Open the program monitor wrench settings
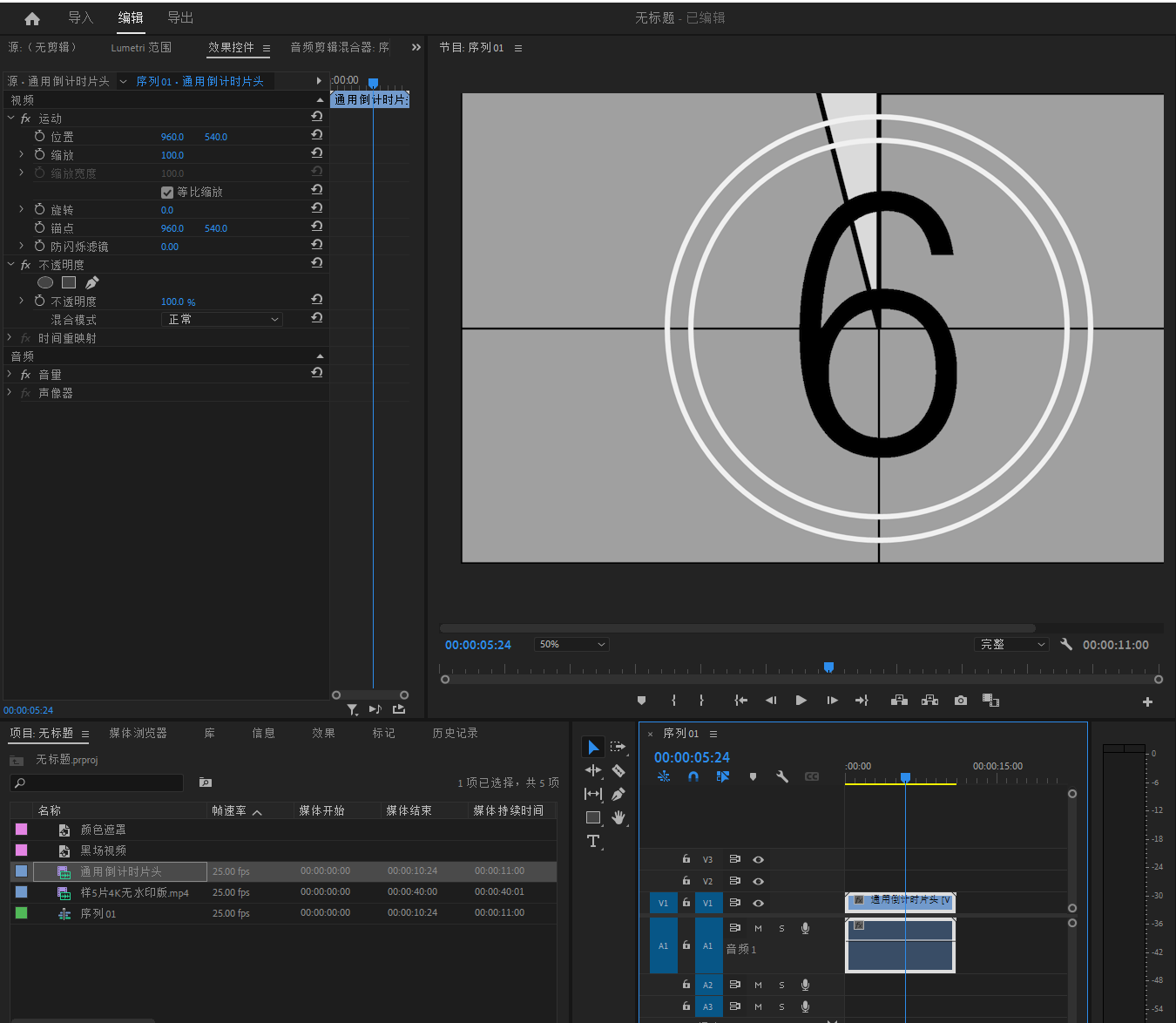 1066,645
